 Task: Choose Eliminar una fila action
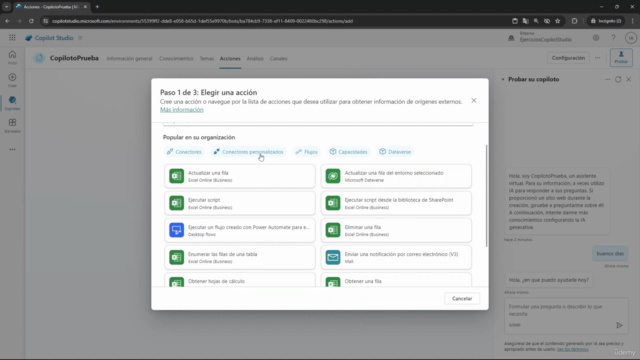click(x=396, y=230)
